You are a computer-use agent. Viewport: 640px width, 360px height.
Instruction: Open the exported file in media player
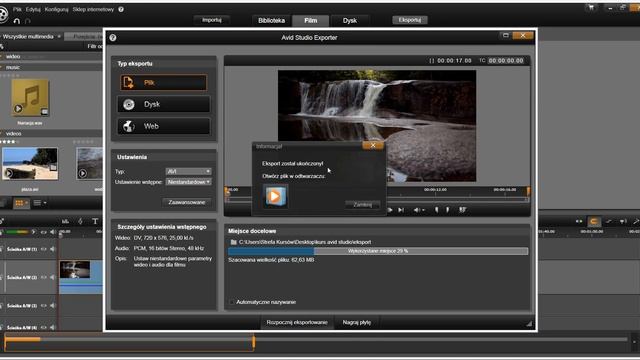click(x=275, y=196)
